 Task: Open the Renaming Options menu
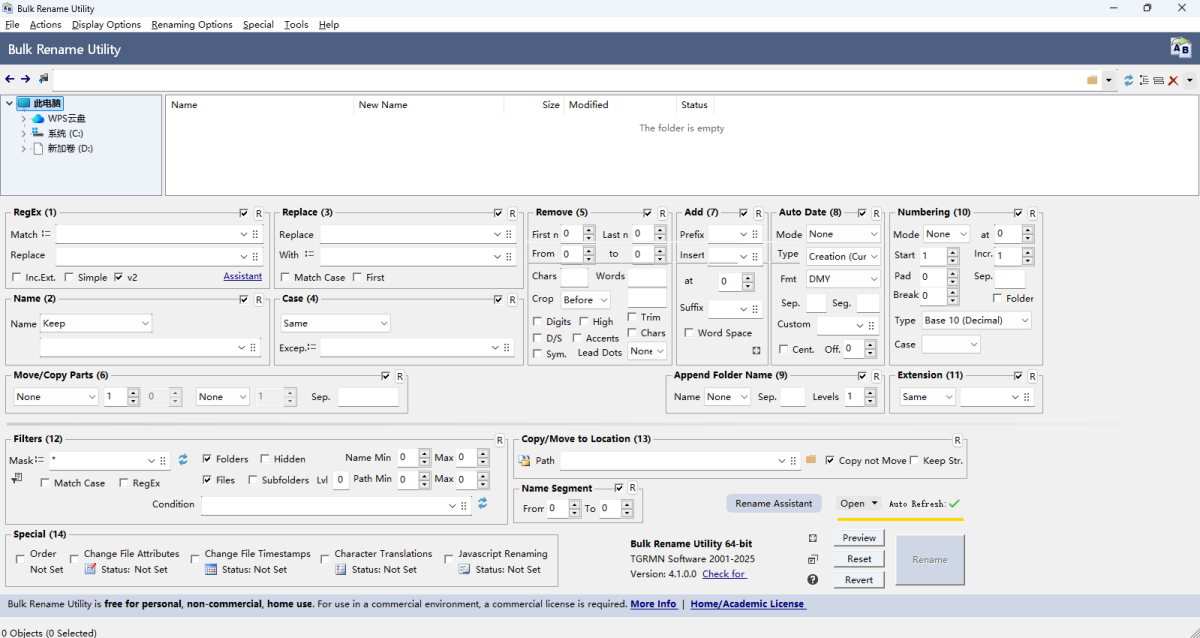coord(192,24)
